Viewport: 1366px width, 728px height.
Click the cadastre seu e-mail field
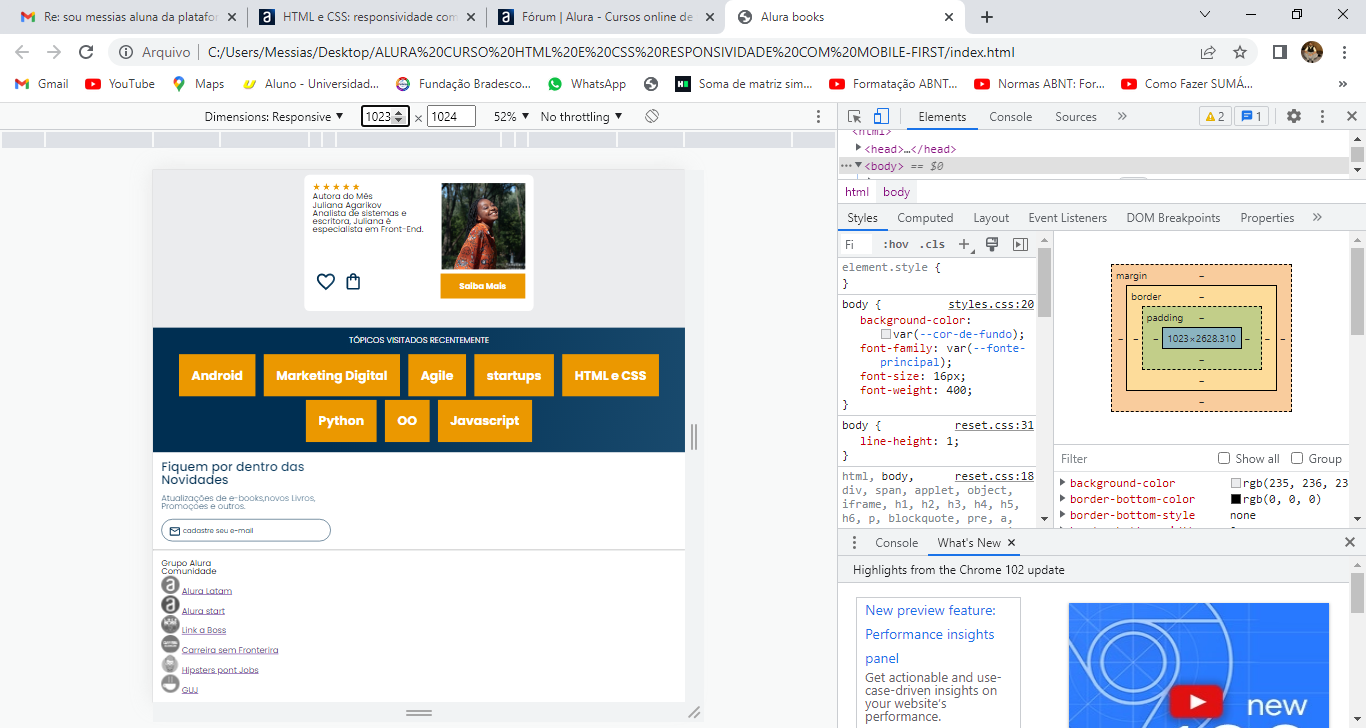pos(246,531)
